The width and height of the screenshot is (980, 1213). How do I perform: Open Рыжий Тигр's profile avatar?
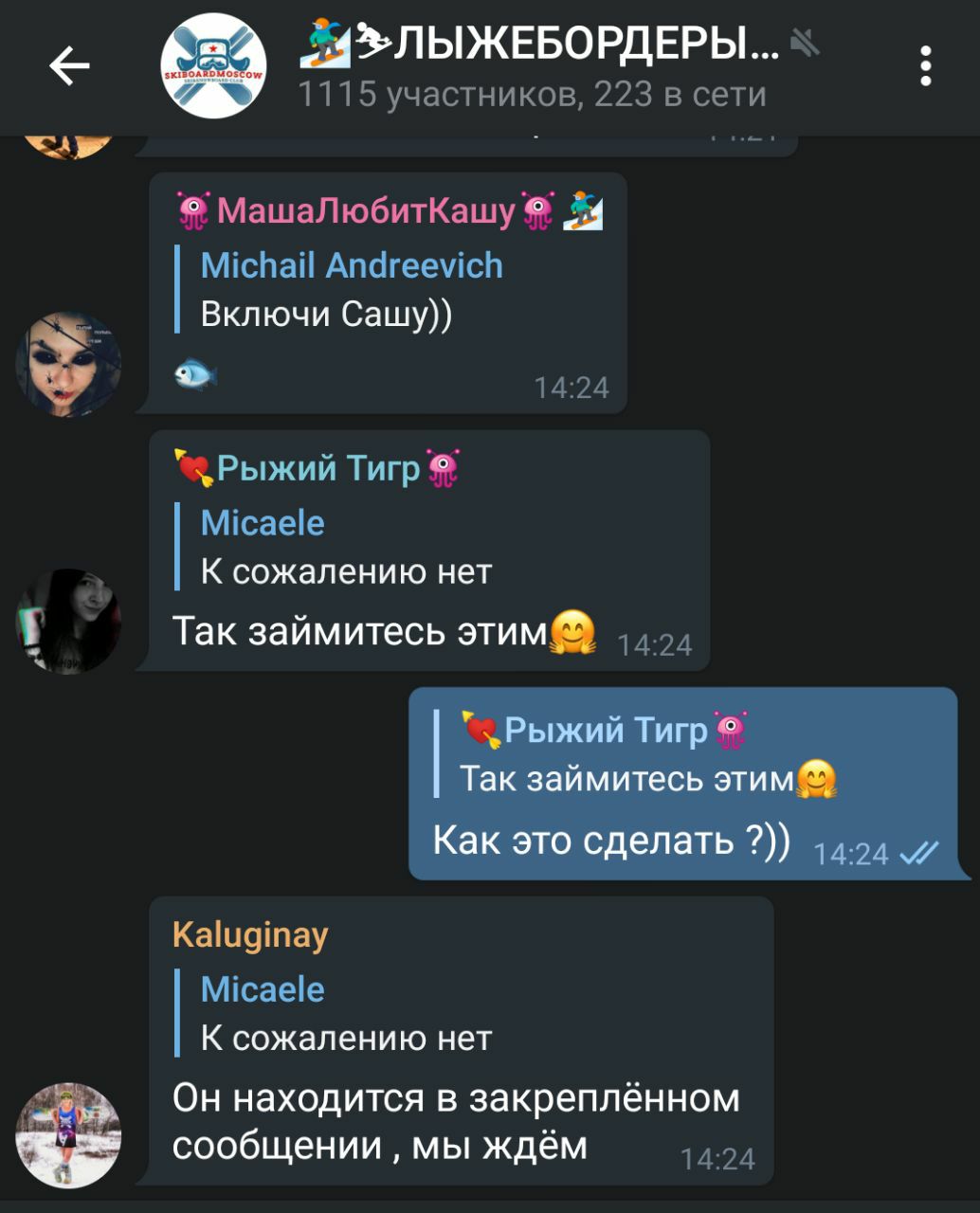tap(68, 622)
